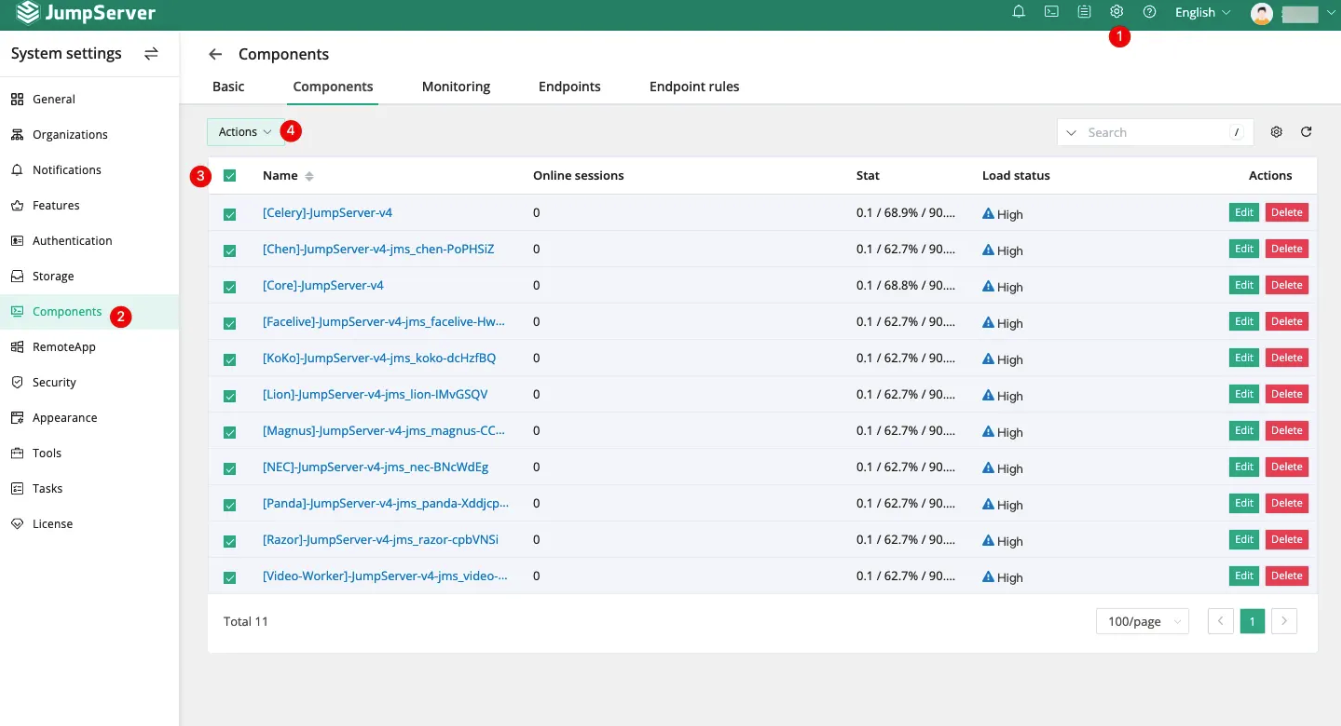Uncheck the KoKo component checkbox
Image resolution: width=1341 pixels, height=726 pixels.
(x=230, y=360)
